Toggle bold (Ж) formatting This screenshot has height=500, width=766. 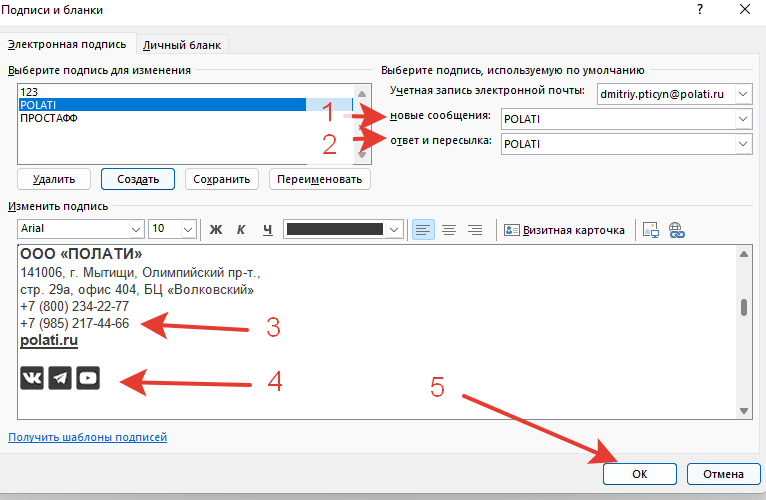click(216, 230)
